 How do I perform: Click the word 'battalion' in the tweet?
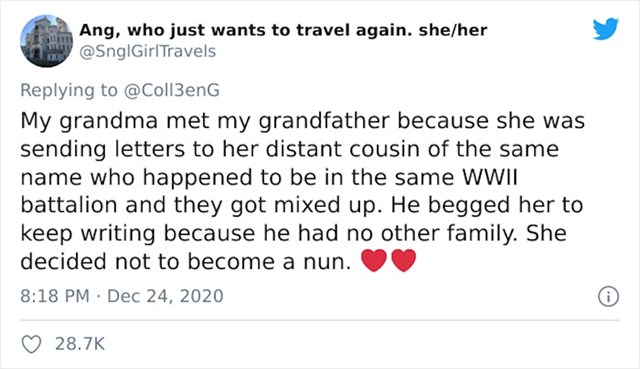click(69, 205)
